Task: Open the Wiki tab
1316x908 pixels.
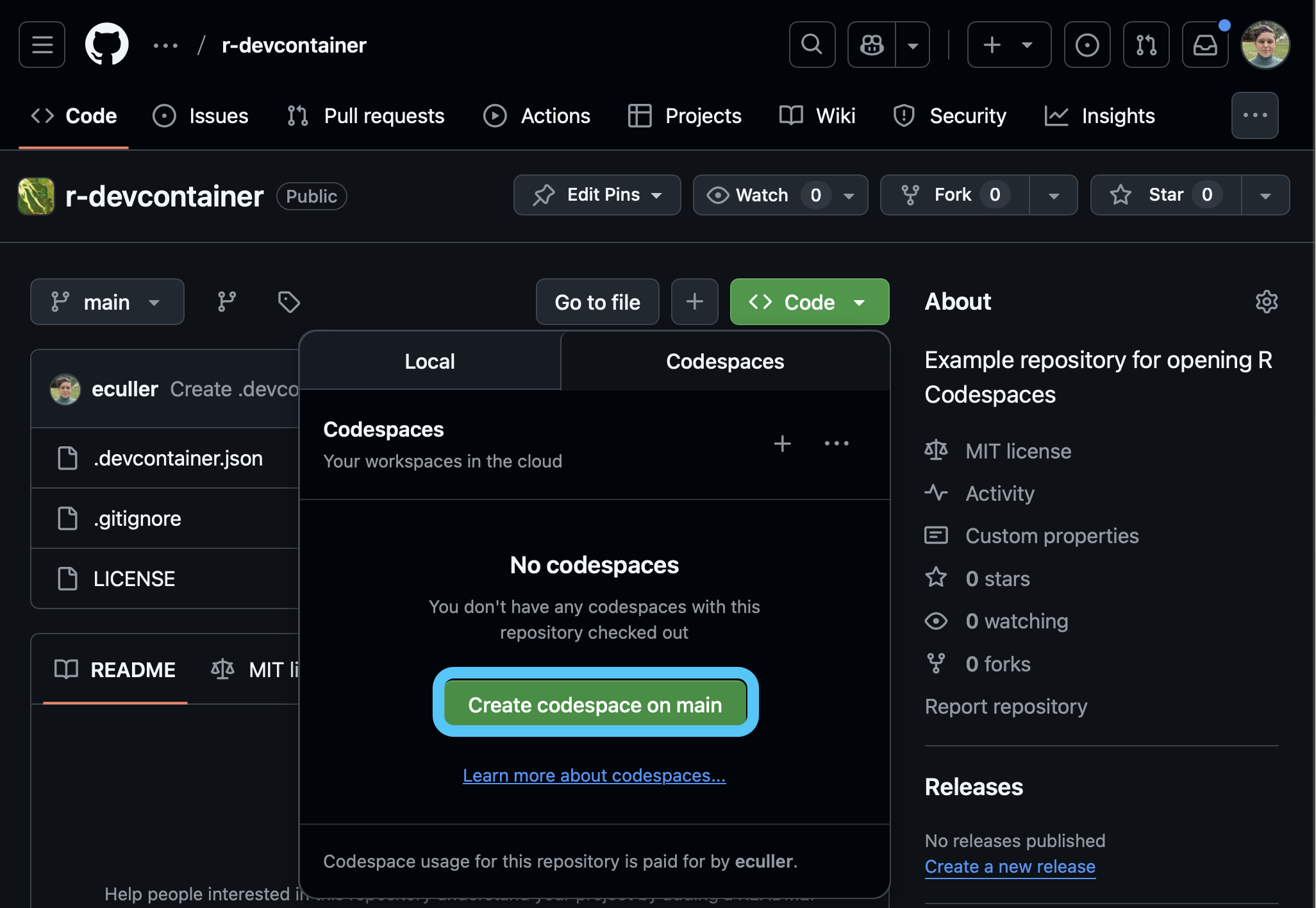Action: click(x=818, y=116)
